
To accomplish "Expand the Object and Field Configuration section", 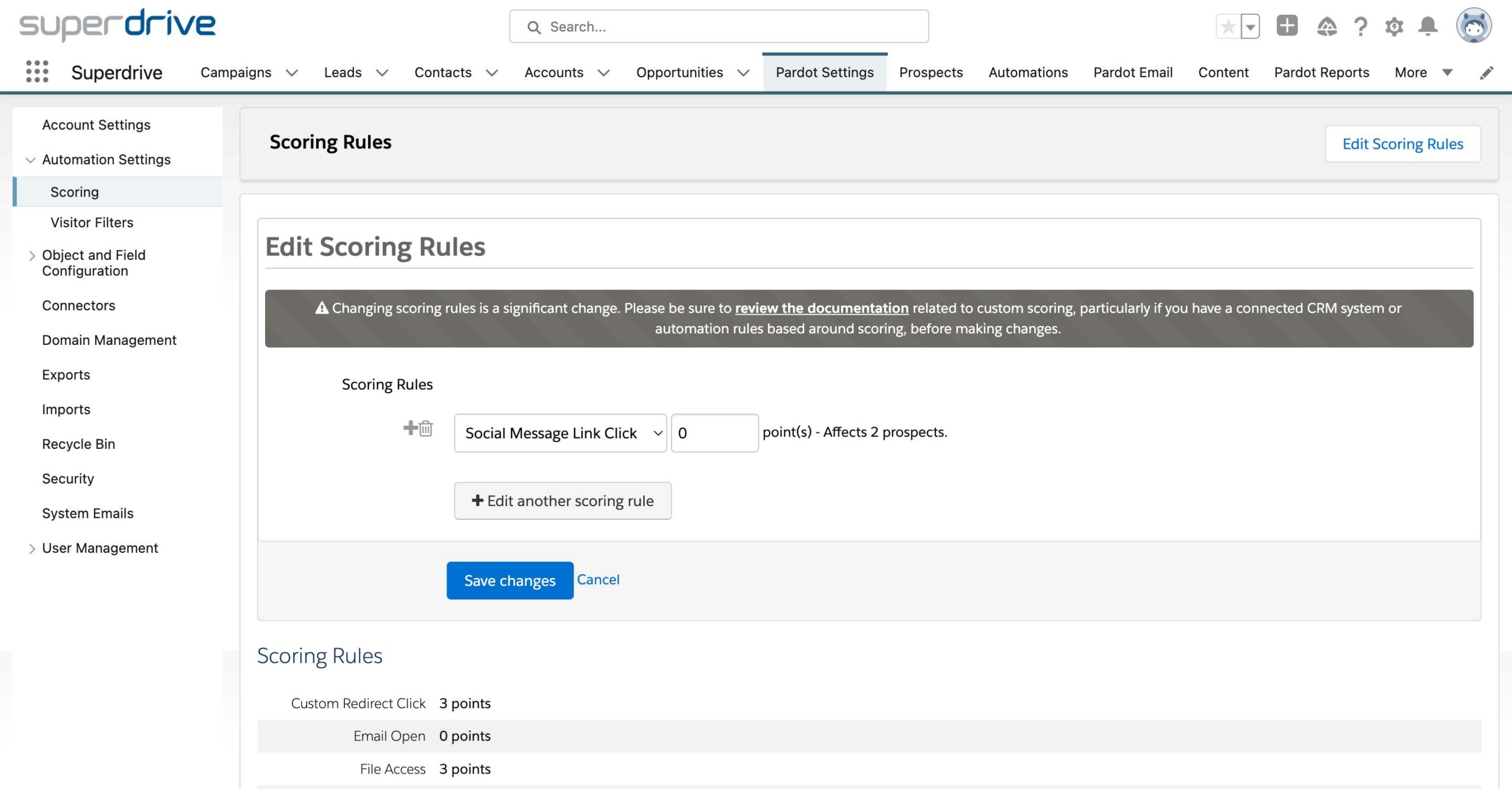I will 32,256.
